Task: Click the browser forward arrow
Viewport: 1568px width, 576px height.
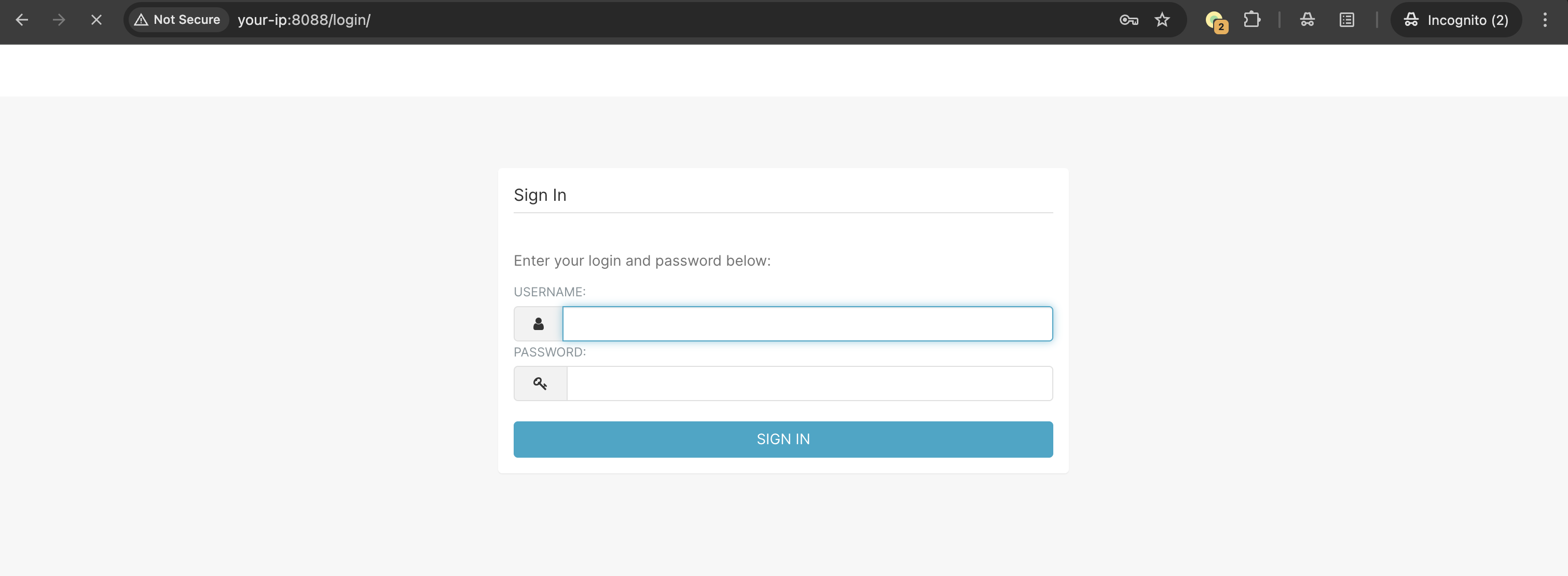Action: click(x=59, y=20)
